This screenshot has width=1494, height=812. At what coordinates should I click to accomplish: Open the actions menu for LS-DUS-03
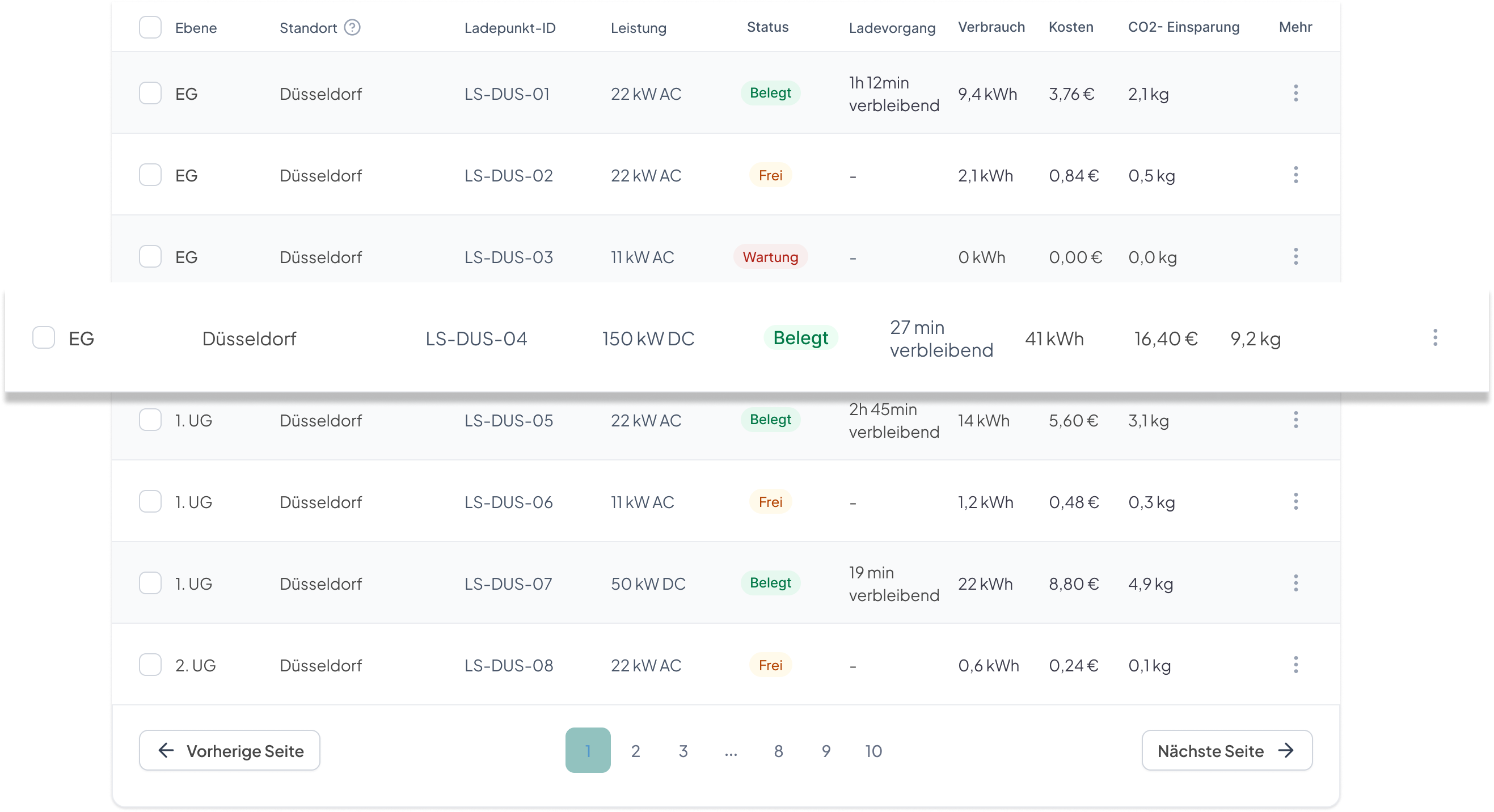pos(1295,256)
